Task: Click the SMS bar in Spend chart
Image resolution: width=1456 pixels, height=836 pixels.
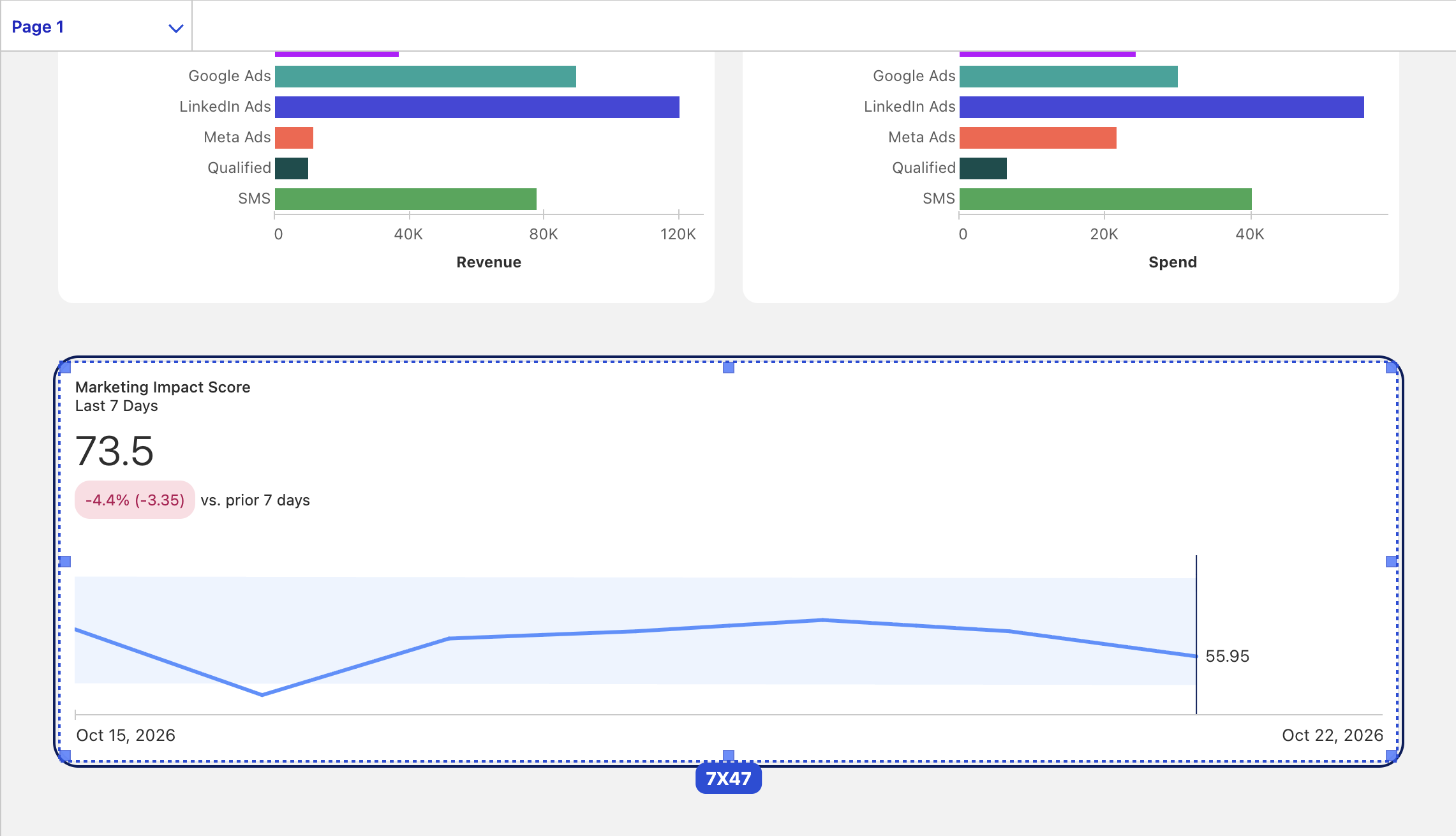Action: tap(1106, 199)
